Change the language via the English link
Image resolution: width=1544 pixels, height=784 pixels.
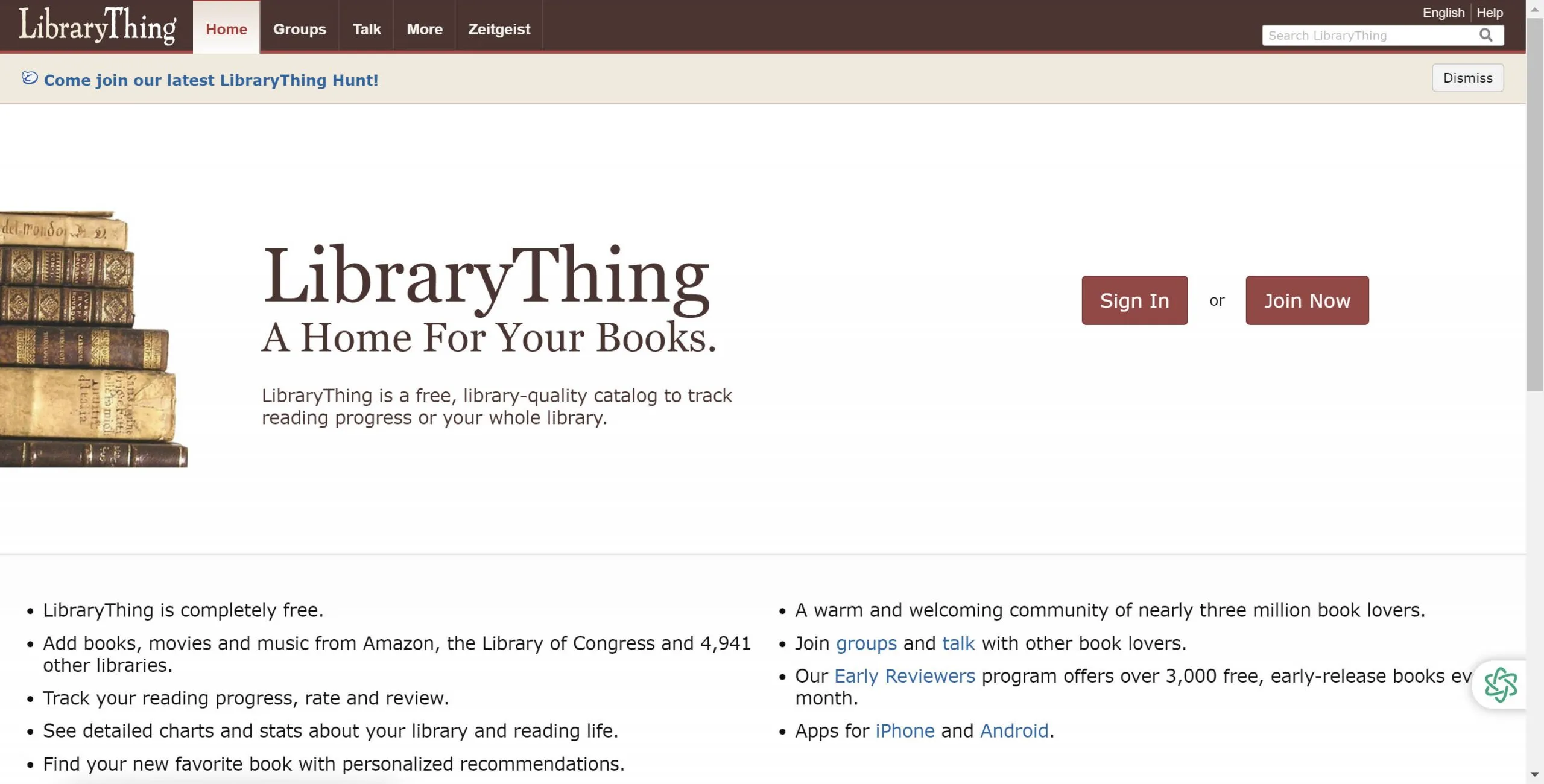tap(1443, 13)
